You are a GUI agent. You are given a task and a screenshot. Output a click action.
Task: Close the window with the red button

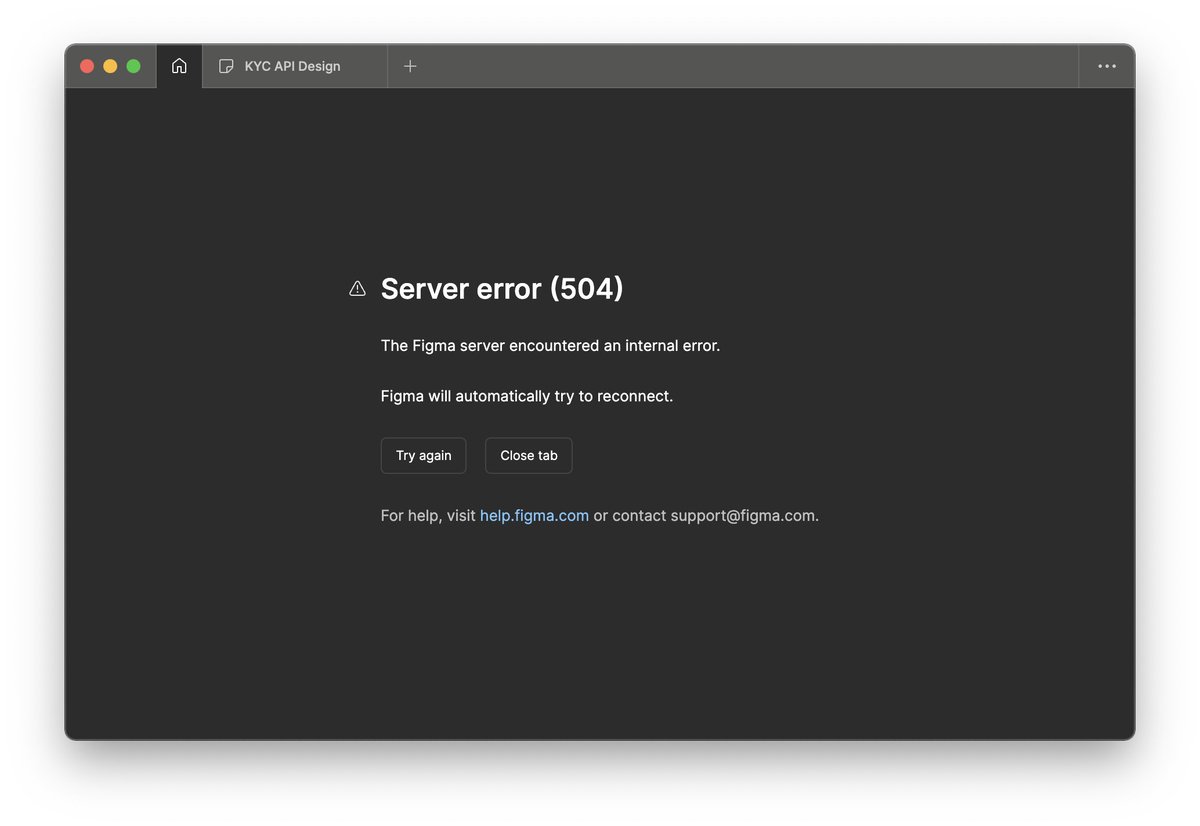(x=87, y=66)
